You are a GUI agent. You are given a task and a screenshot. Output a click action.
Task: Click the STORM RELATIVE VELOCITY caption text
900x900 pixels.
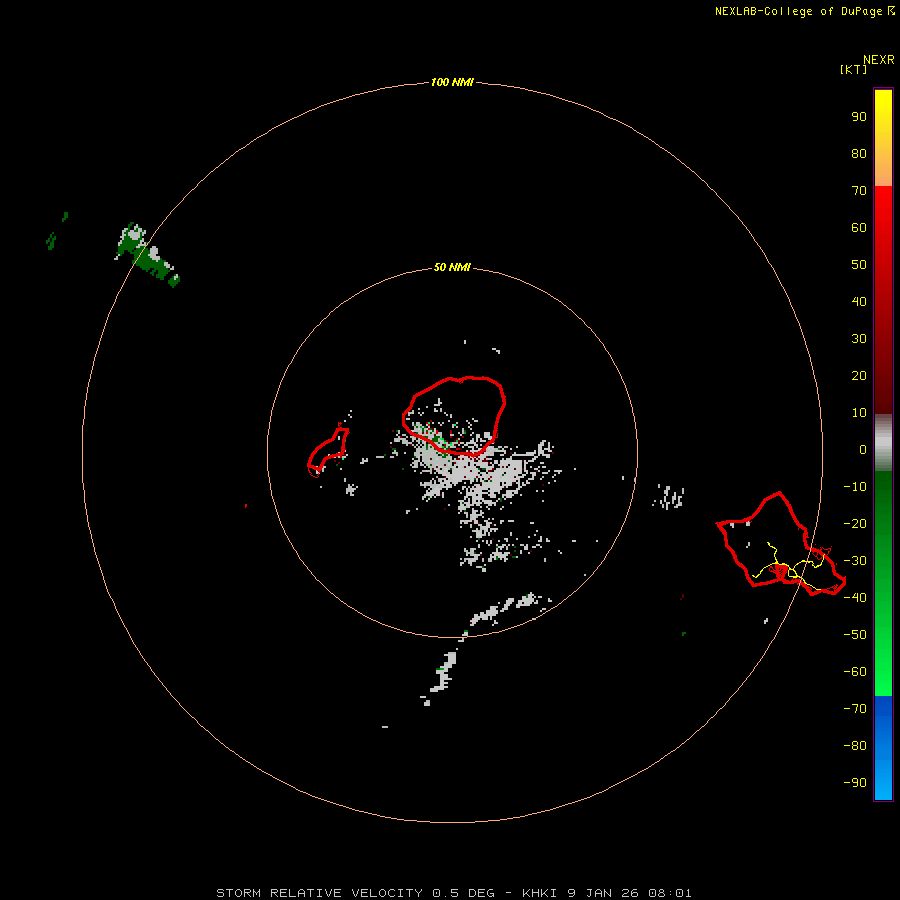point(319,893)
